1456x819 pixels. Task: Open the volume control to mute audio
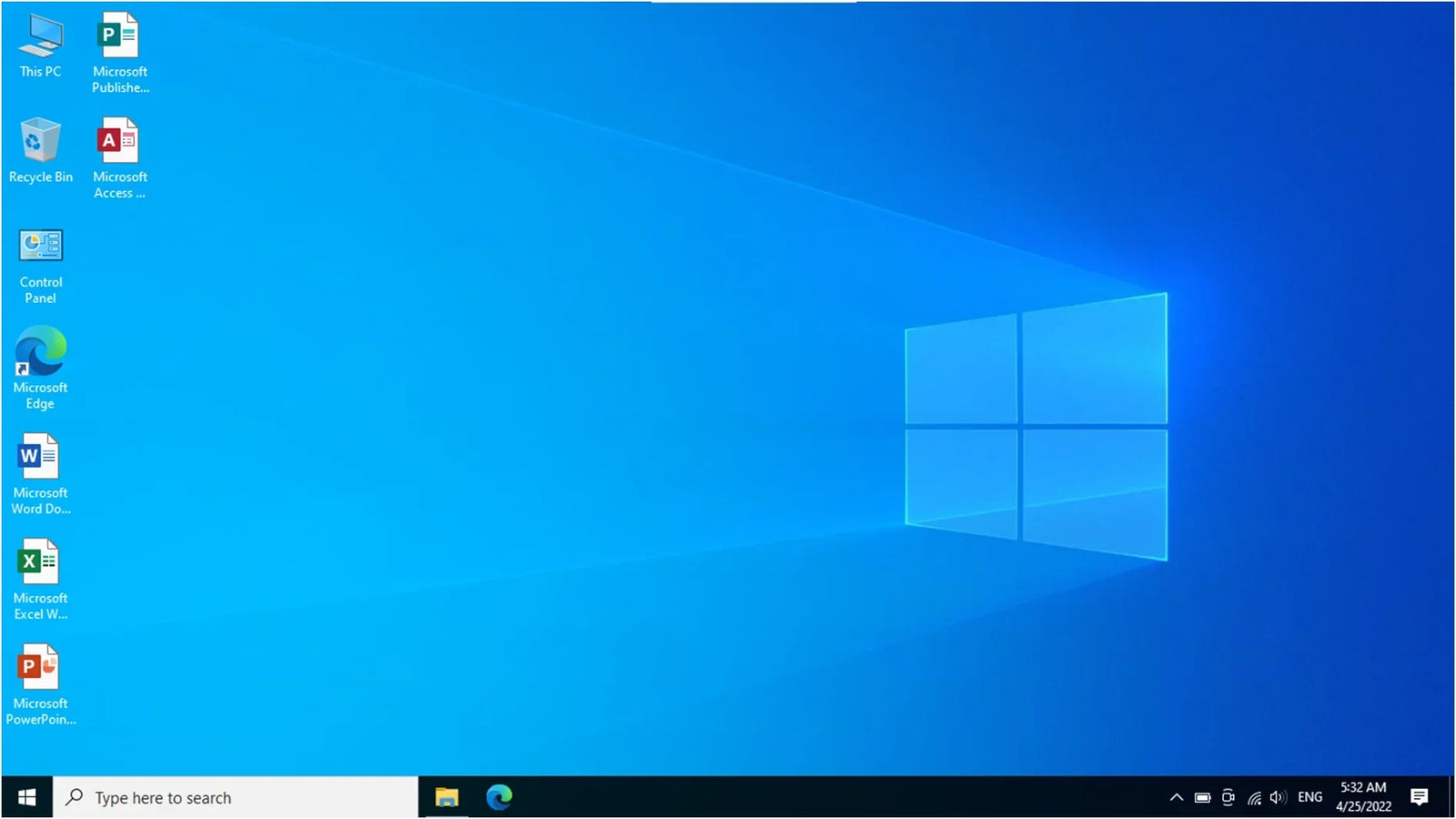(1278, 797)
